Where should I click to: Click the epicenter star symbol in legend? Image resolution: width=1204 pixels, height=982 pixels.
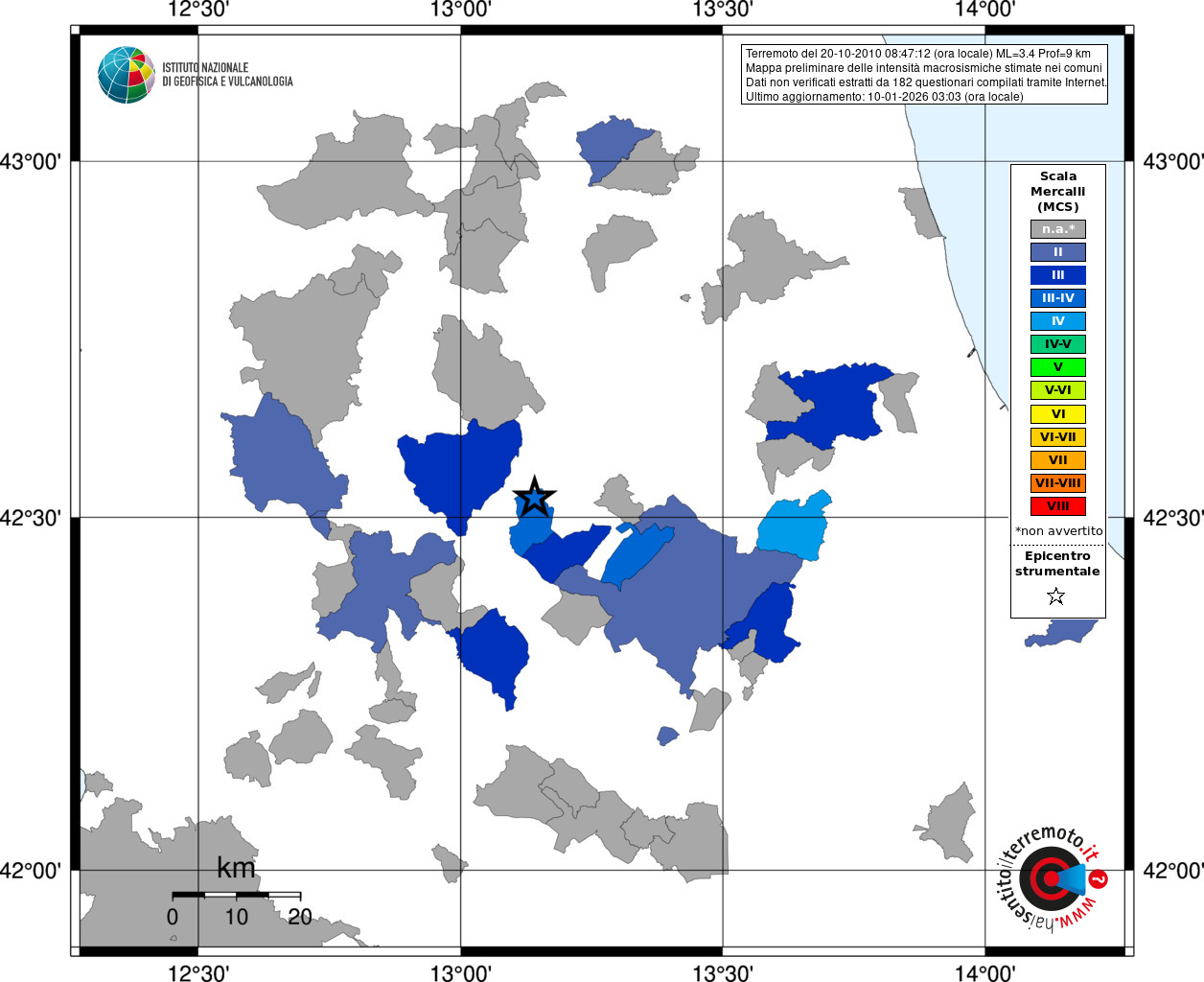[x=1056, y=596]
